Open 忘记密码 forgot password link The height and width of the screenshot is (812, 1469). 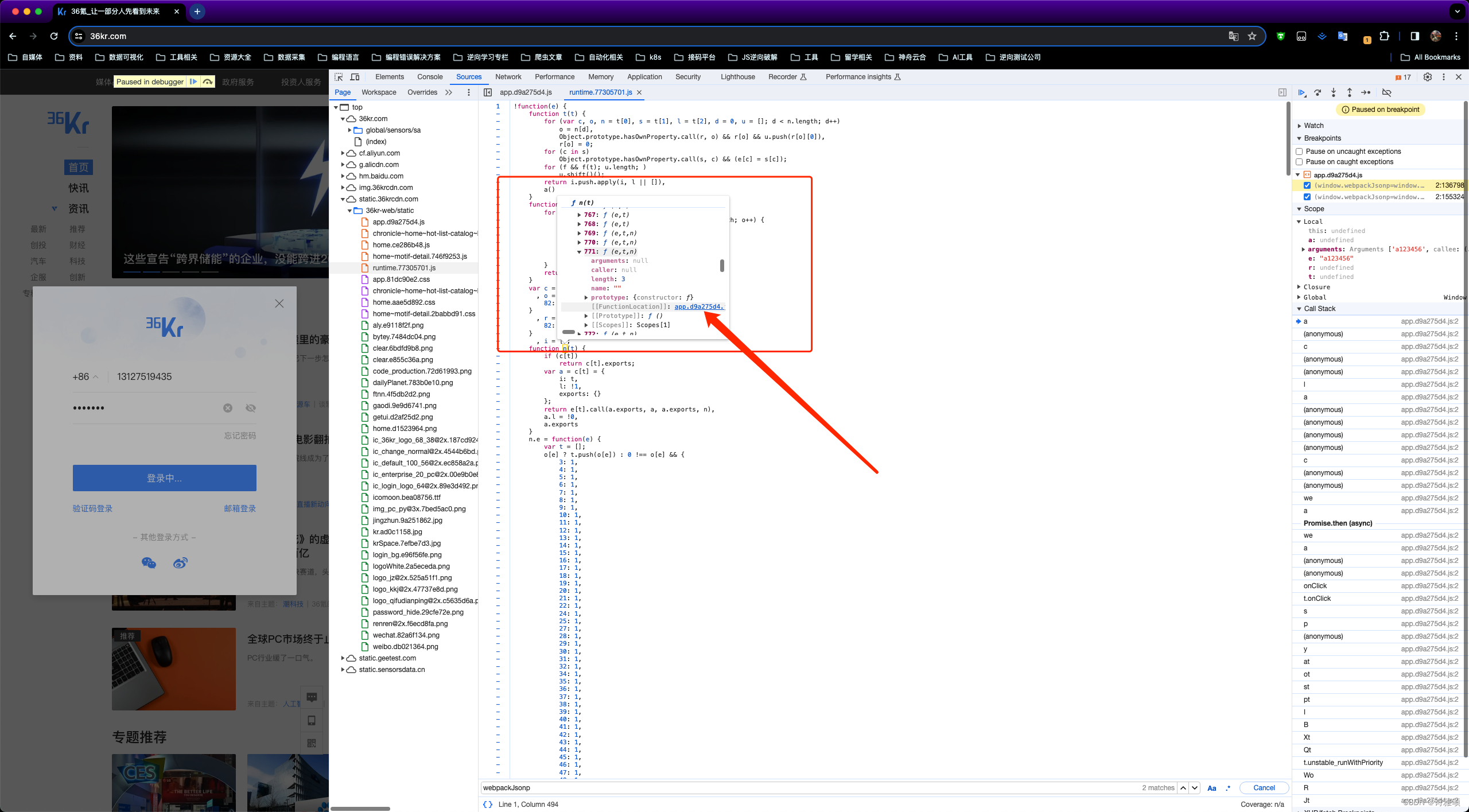pos(240,436)
